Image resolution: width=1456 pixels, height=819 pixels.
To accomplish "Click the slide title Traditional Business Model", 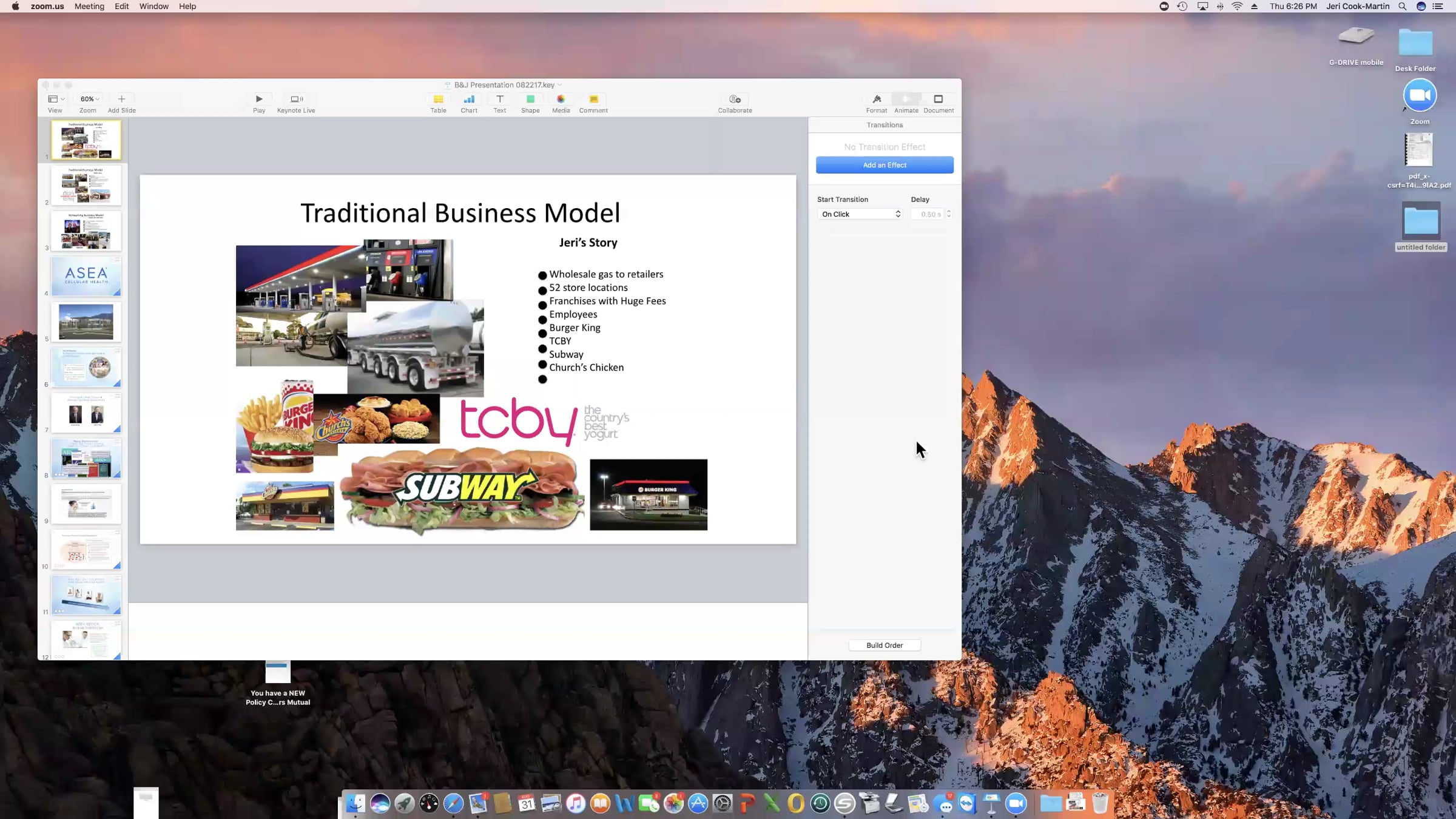I will coord(460,213).
